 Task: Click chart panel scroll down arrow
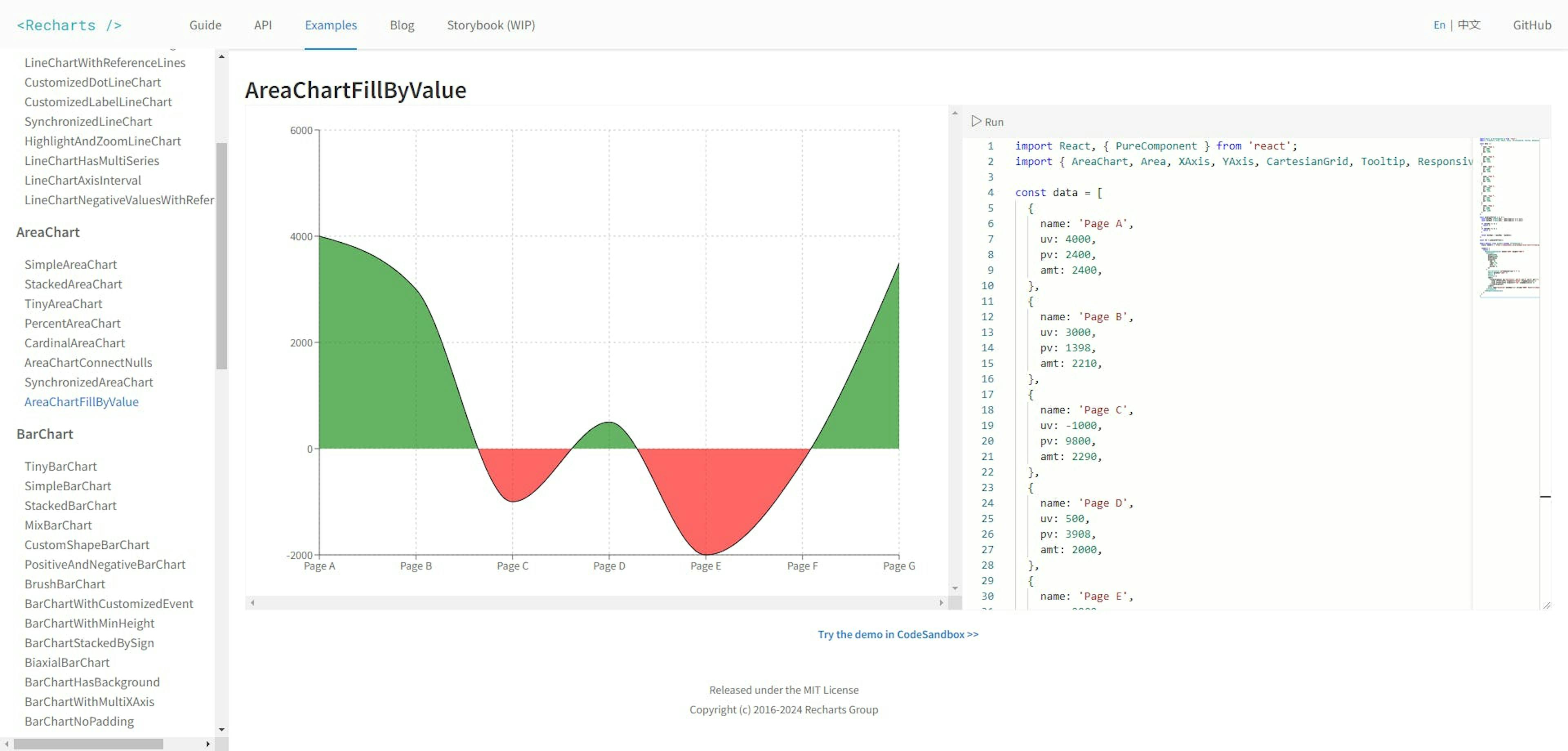954,588
